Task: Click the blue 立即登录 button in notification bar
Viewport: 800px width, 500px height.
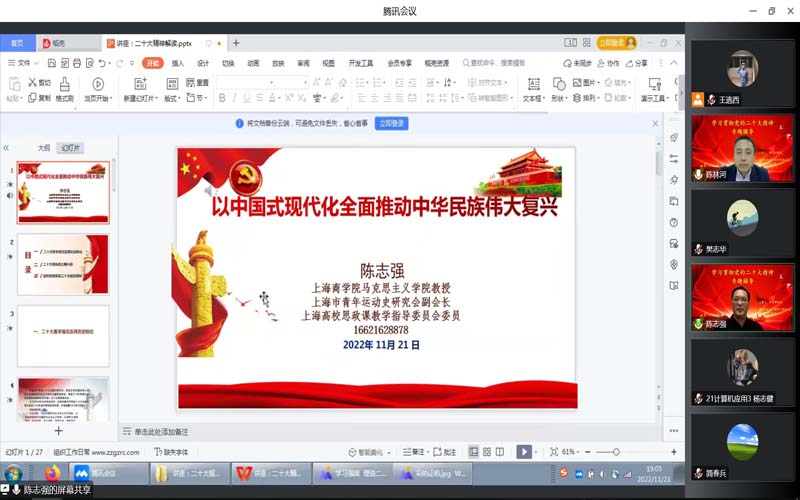Action: click(x=391, y=123)
